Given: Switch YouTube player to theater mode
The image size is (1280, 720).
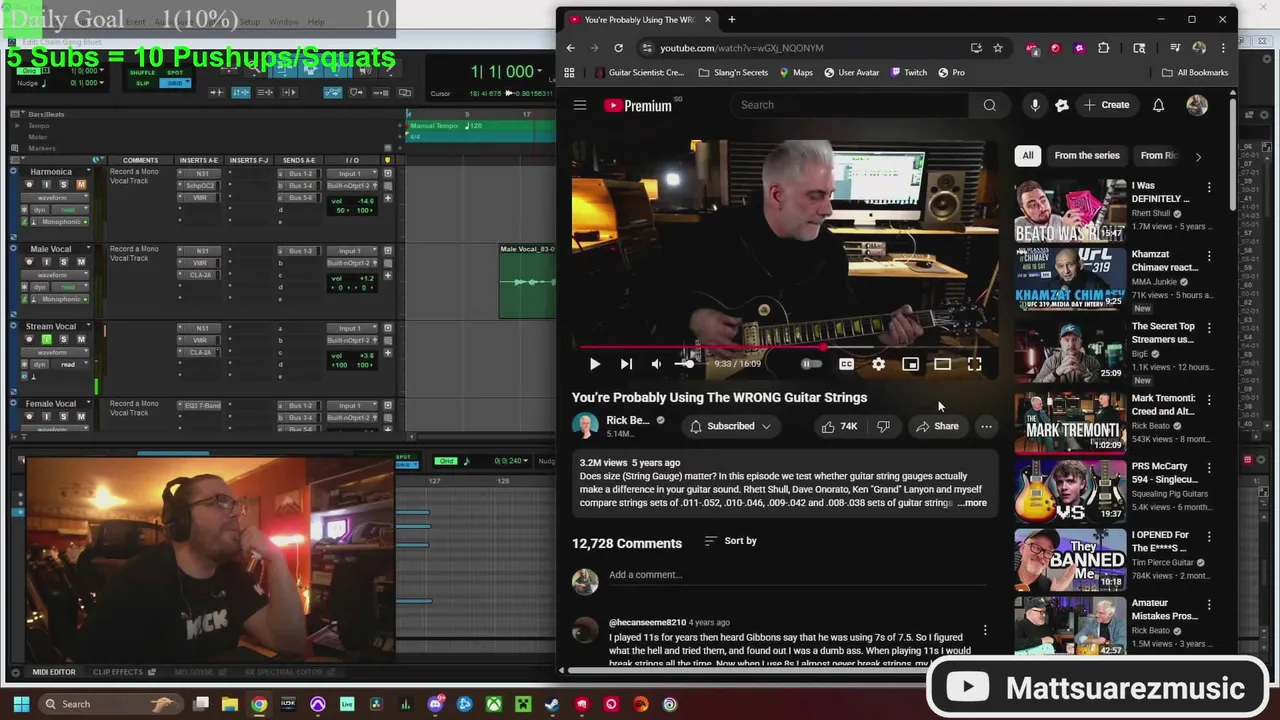Looking at the screenshot, I should [x=942, y=364].
